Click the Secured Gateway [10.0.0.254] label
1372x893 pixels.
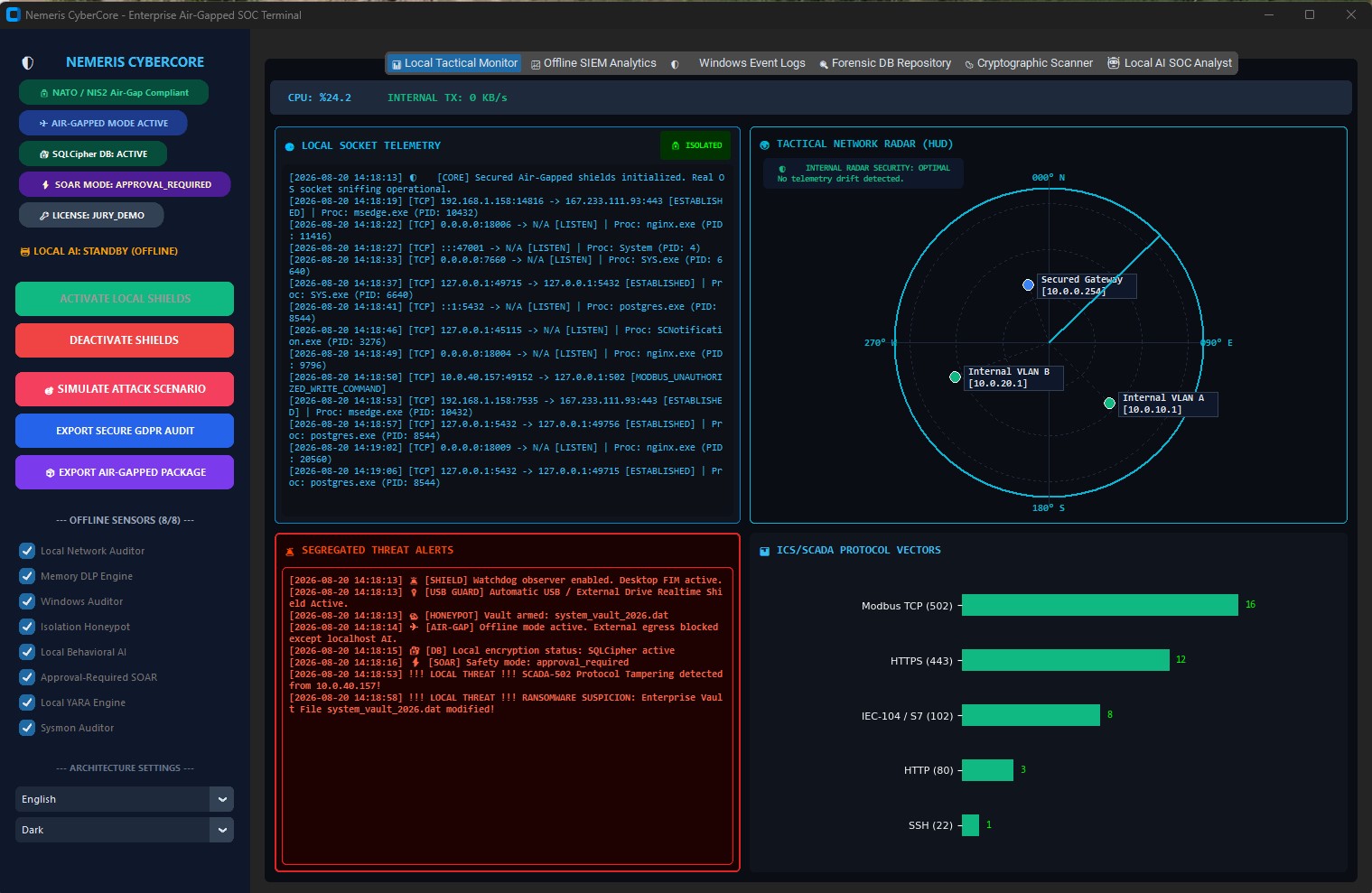[1086, 285]
